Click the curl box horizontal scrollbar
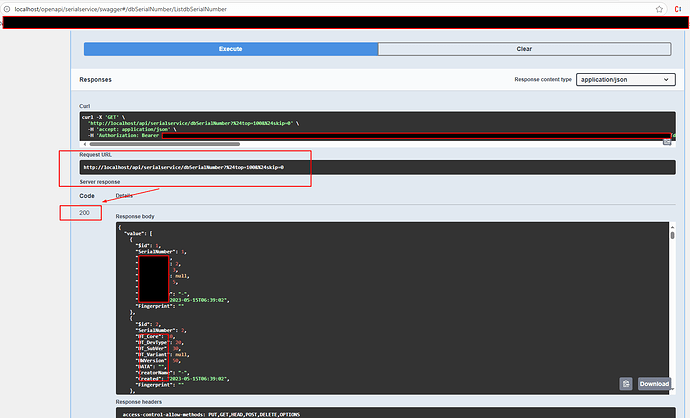 (x=200, y=144)
